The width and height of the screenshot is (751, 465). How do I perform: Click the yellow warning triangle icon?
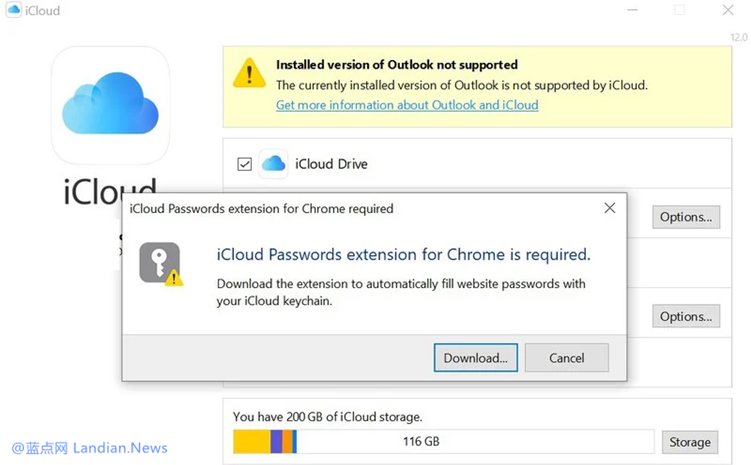pos(249,72)
